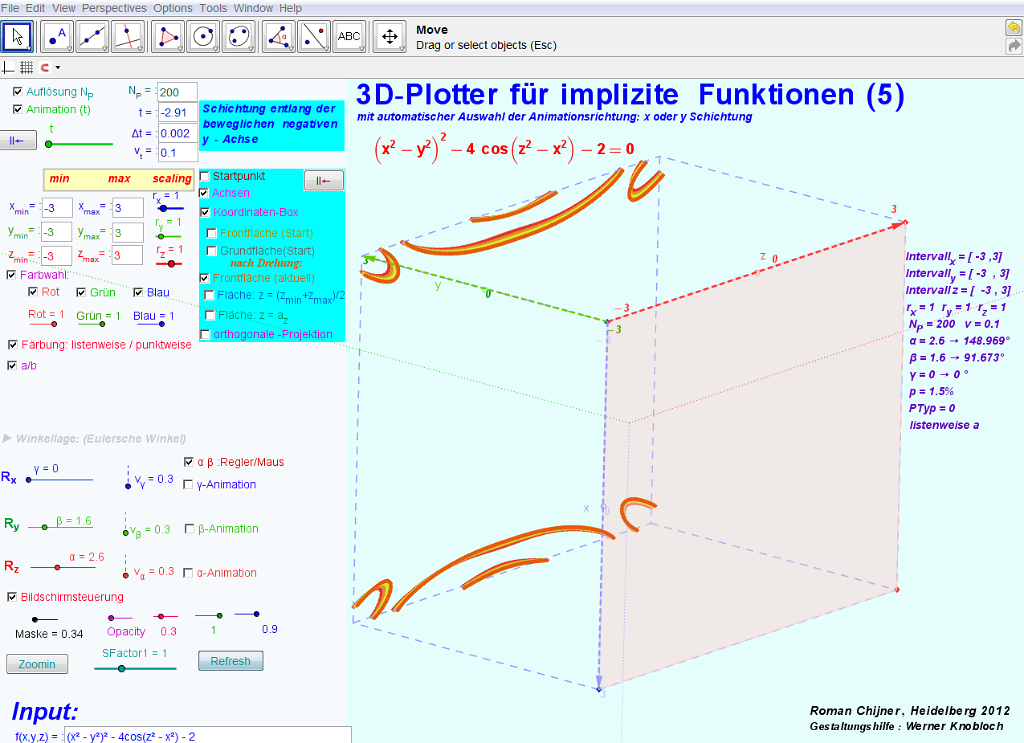Uncheck the Achsen checkbox
This screenshot has width=1024, height=743.
pyautogui.click(x=205, y=193)
